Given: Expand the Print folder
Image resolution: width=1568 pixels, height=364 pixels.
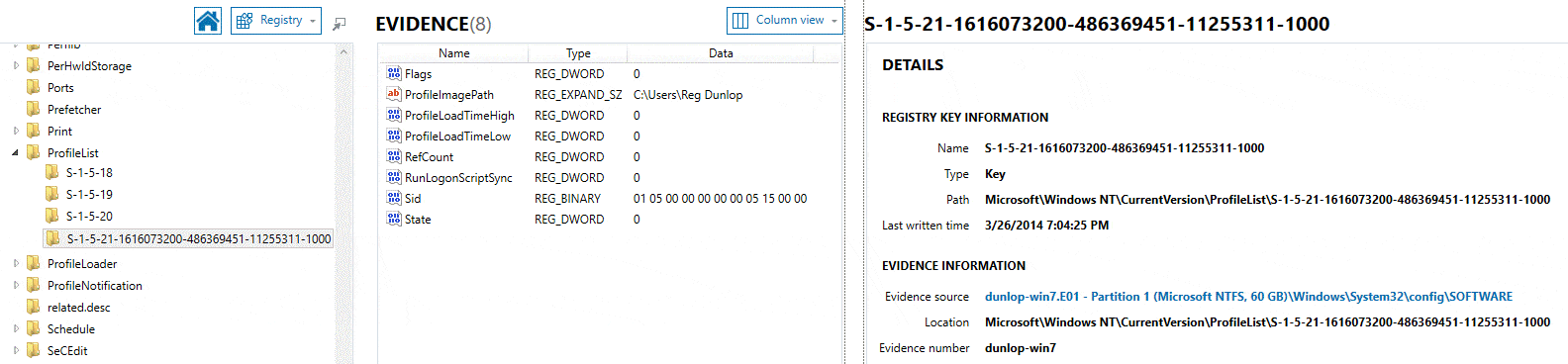Looking at the screenshot, I should 16,132.
